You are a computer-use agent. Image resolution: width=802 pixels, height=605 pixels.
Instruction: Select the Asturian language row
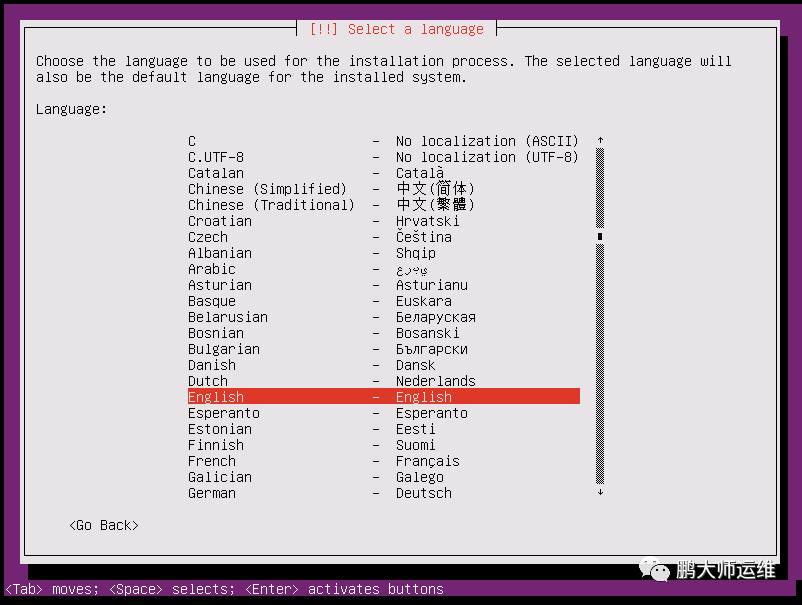(x=384, y=285)
